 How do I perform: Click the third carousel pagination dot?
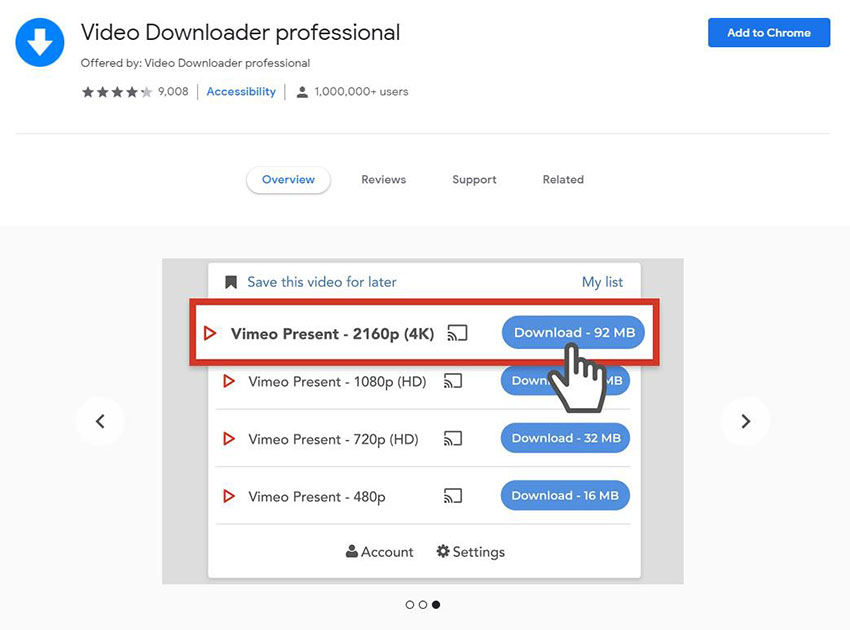[434, 604]
